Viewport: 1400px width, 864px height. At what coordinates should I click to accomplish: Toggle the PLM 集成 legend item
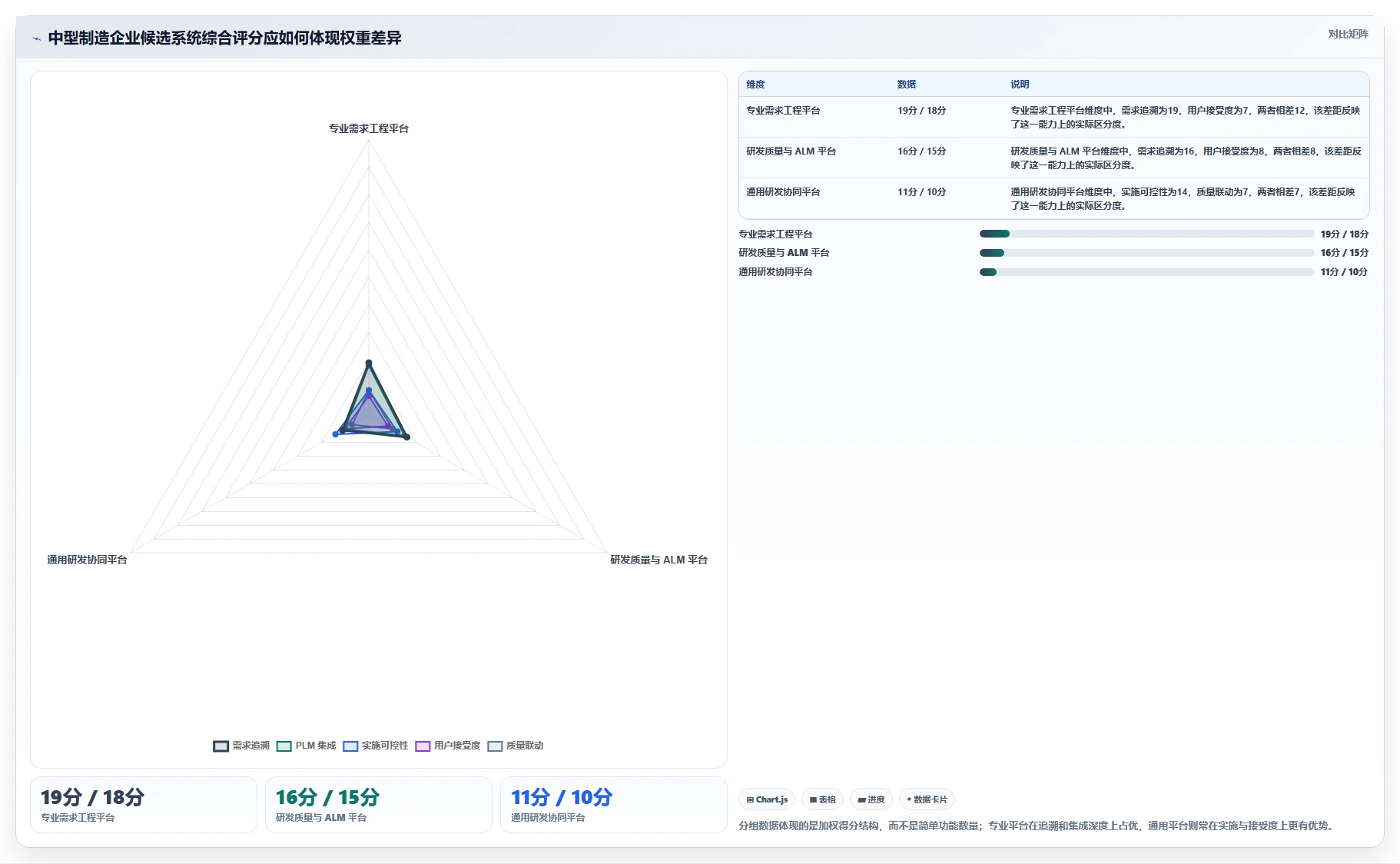pos(306,746)
